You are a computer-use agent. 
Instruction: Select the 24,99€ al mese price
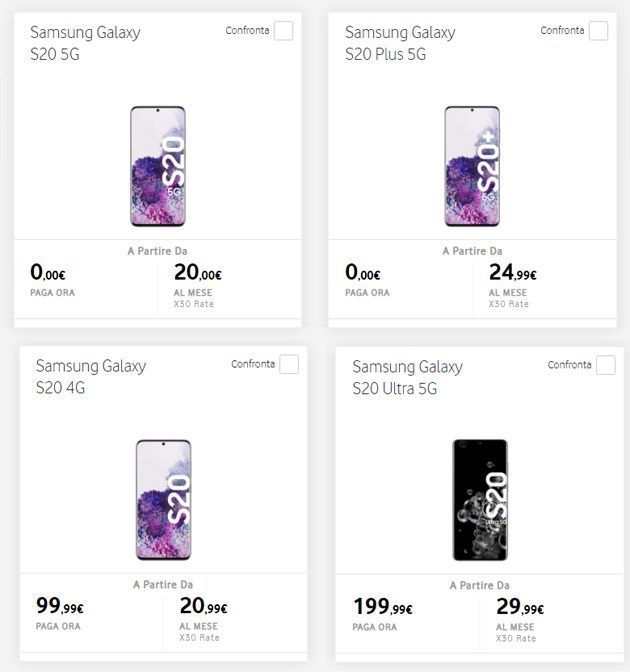click(x=513, y=273)
